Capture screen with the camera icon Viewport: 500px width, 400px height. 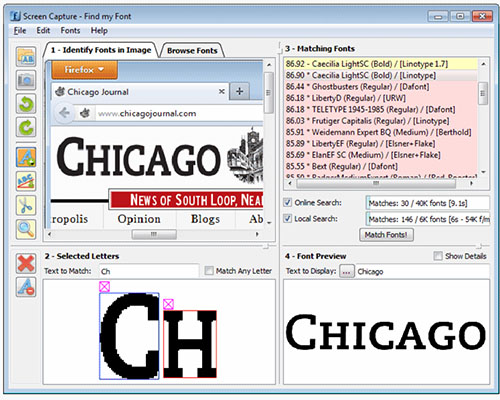coord(26,80)
